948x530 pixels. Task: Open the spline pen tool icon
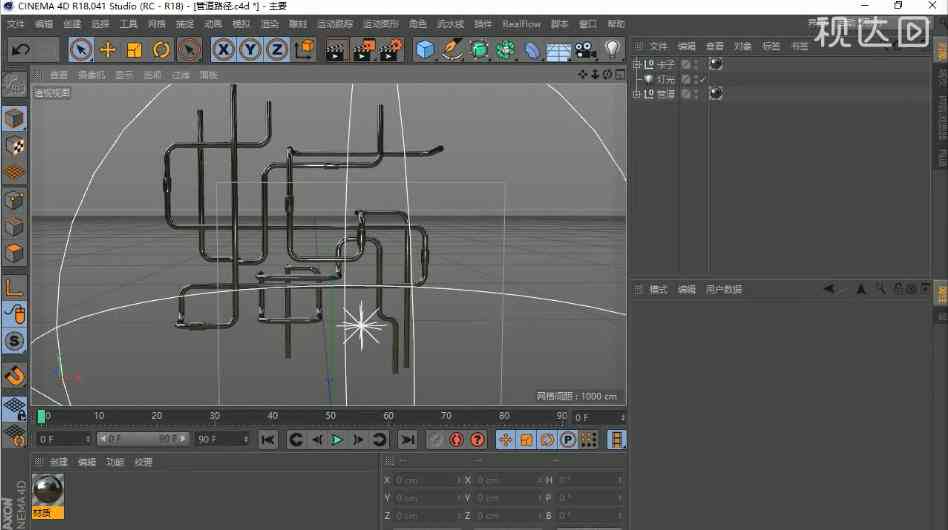coord(452,50)
